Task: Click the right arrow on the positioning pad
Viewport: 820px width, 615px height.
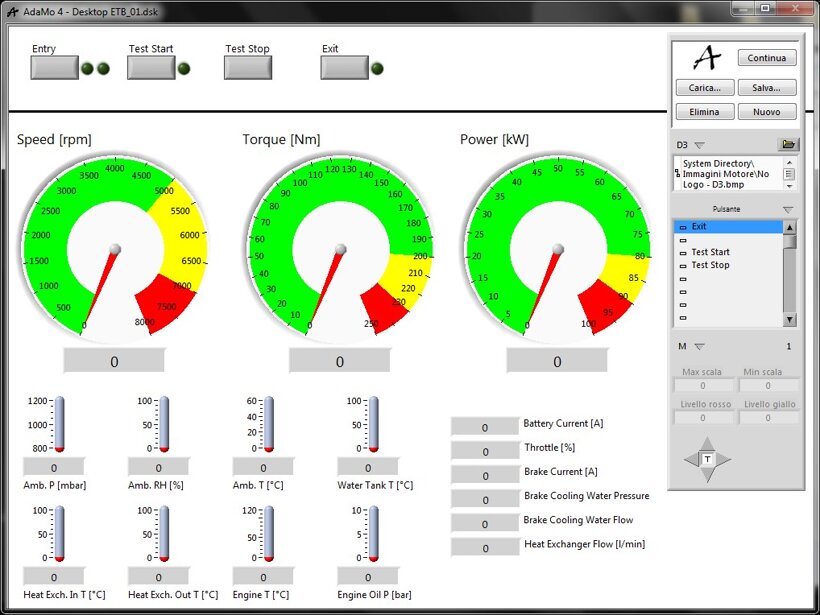Action: tap(723, 459)
